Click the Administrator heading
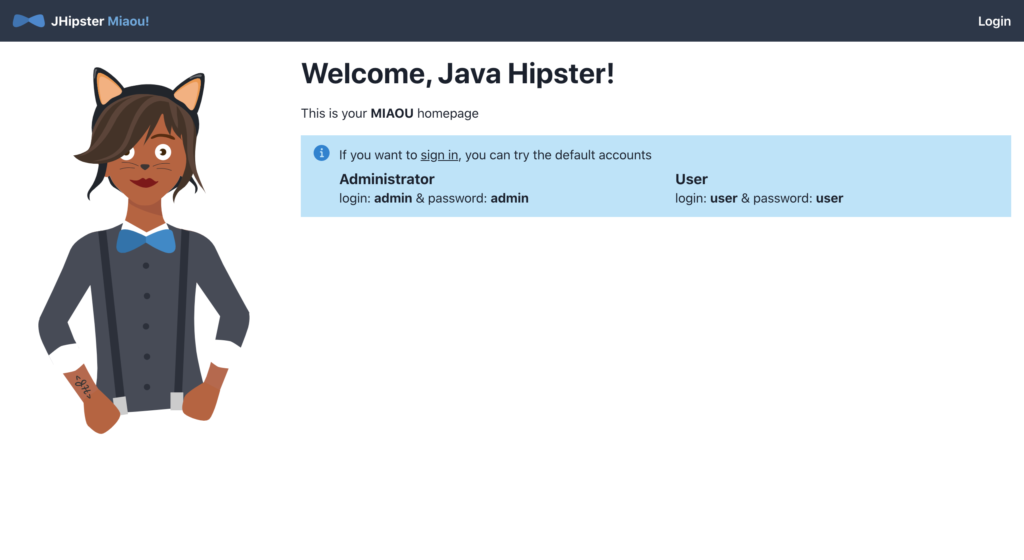 [387, 179]
